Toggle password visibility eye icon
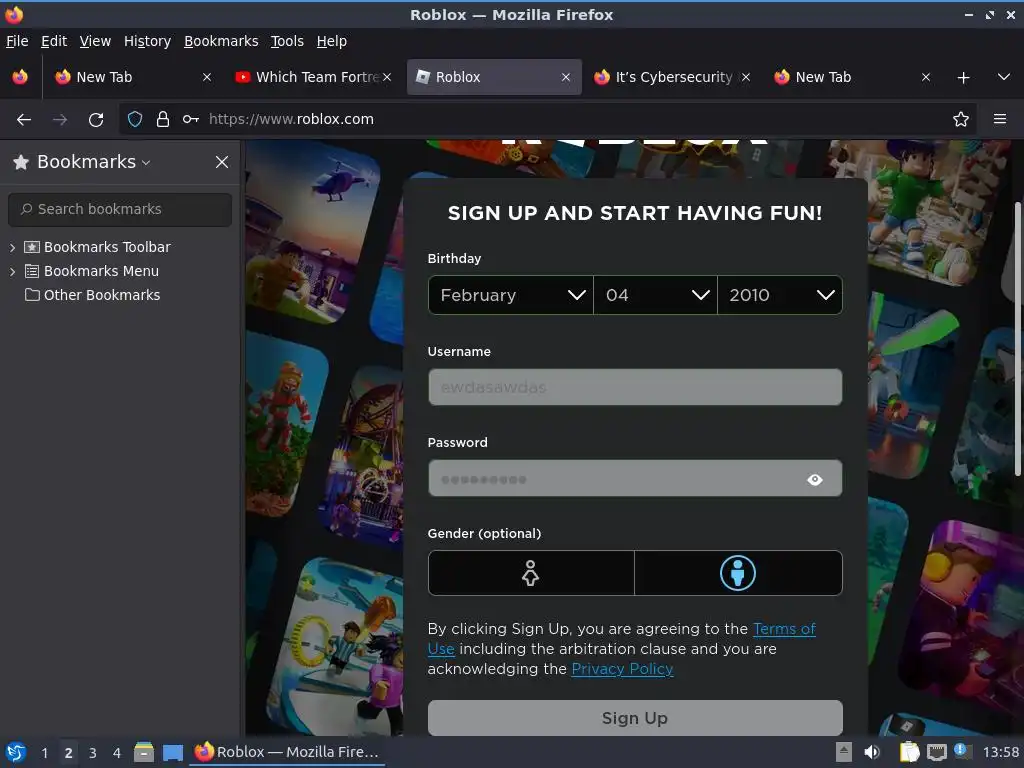Viewport: 1024px width, 768px height. (815, 480)
